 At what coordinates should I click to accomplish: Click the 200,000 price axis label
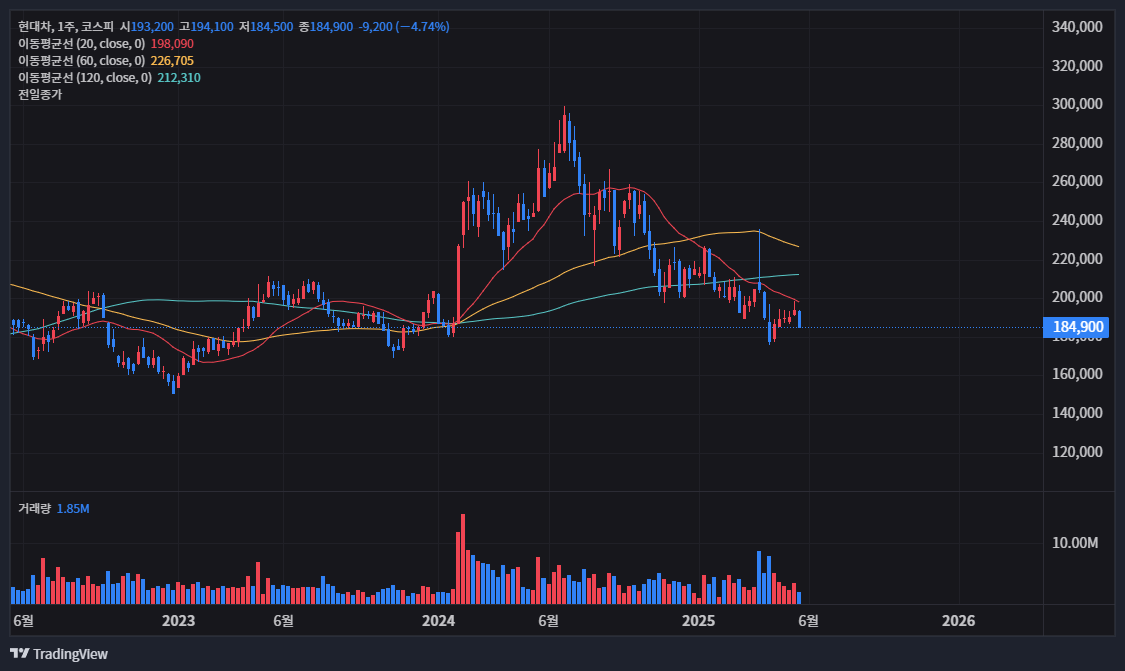[1077, 297]
